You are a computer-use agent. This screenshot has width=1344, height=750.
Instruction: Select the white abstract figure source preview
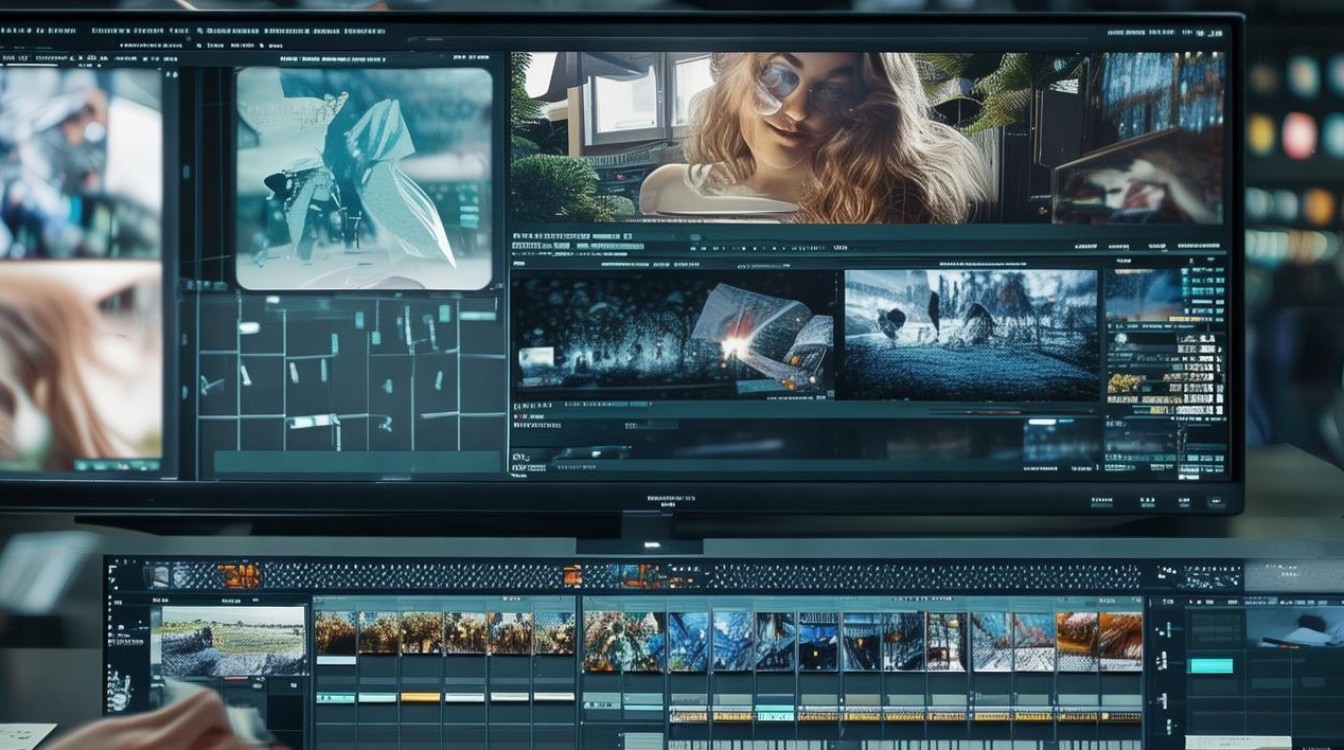point(364,178)
